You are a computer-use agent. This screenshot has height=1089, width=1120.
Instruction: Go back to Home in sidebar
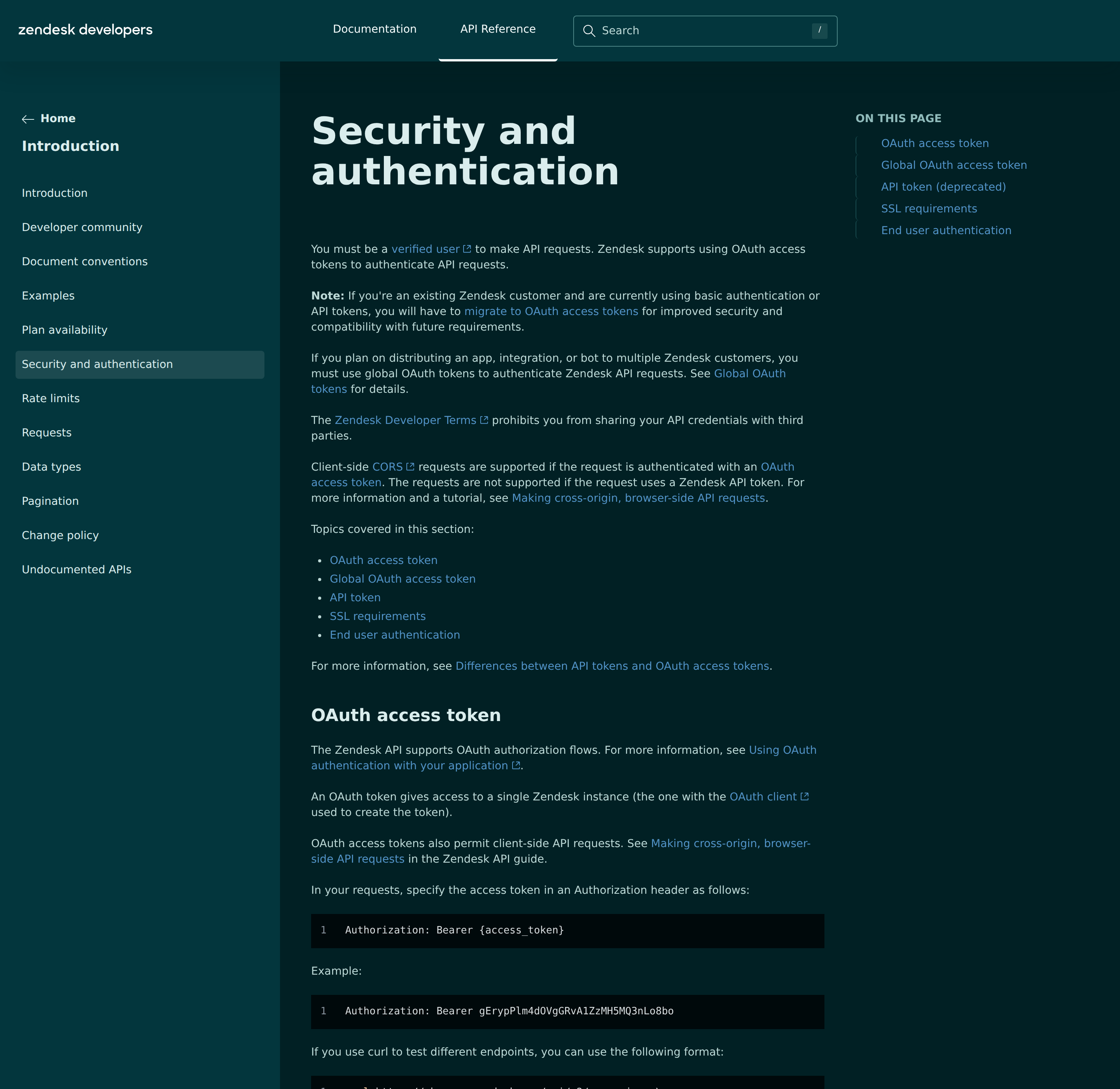[x=58, y=118]
